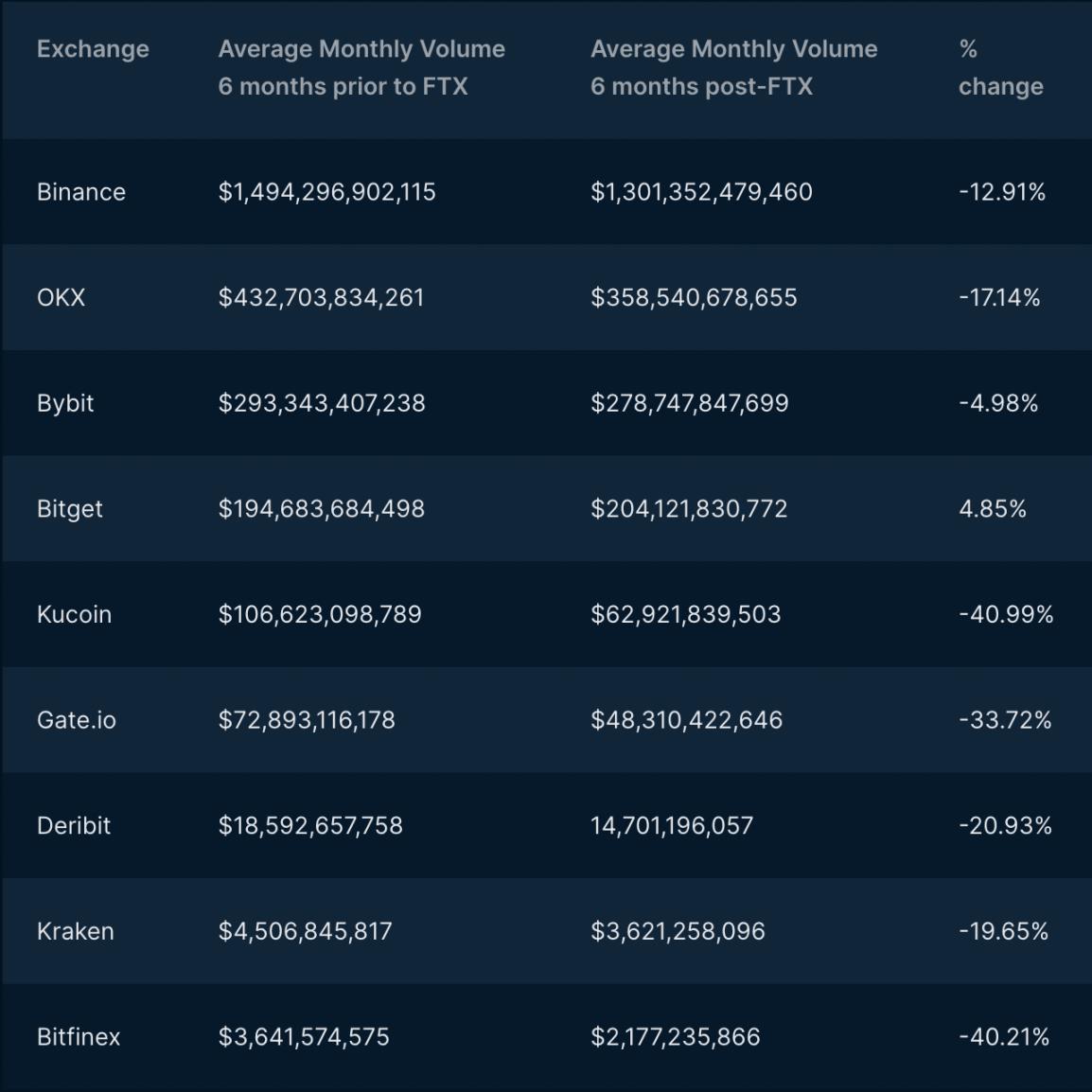Select the Bitfinex exchange cell
This screenshot has width=1092, height=1092.
click(x=79, y=1037)
